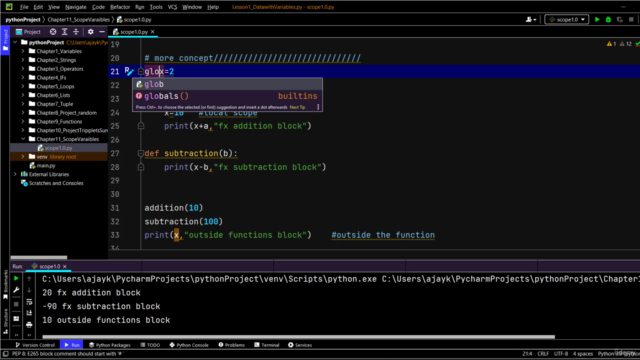
Task: Toggle fold end marker on line 28
Action: pyautogui.click(x=141, y=167)
